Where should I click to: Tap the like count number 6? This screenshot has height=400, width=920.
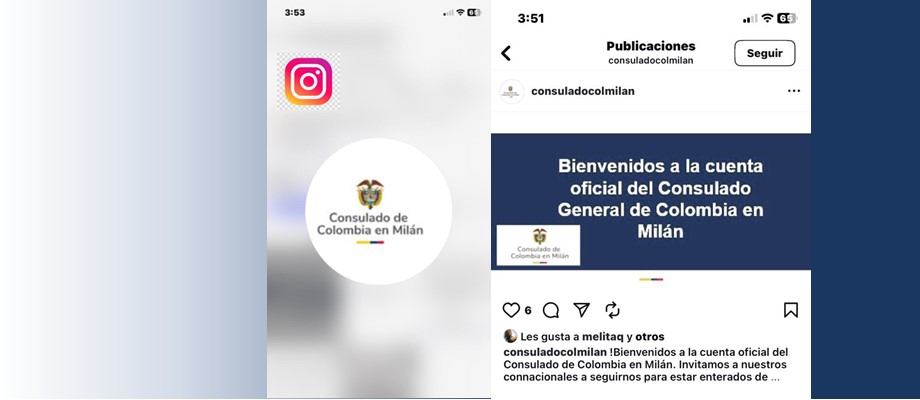click(x=528, y=310)
